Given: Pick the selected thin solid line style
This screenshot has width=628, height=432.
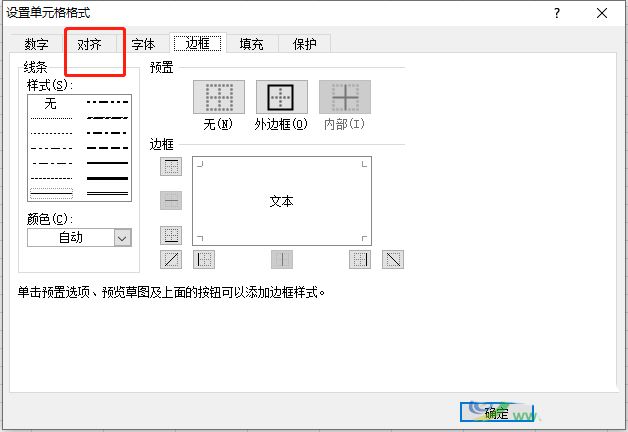Looking at the screenshot, I should point(51,194).
